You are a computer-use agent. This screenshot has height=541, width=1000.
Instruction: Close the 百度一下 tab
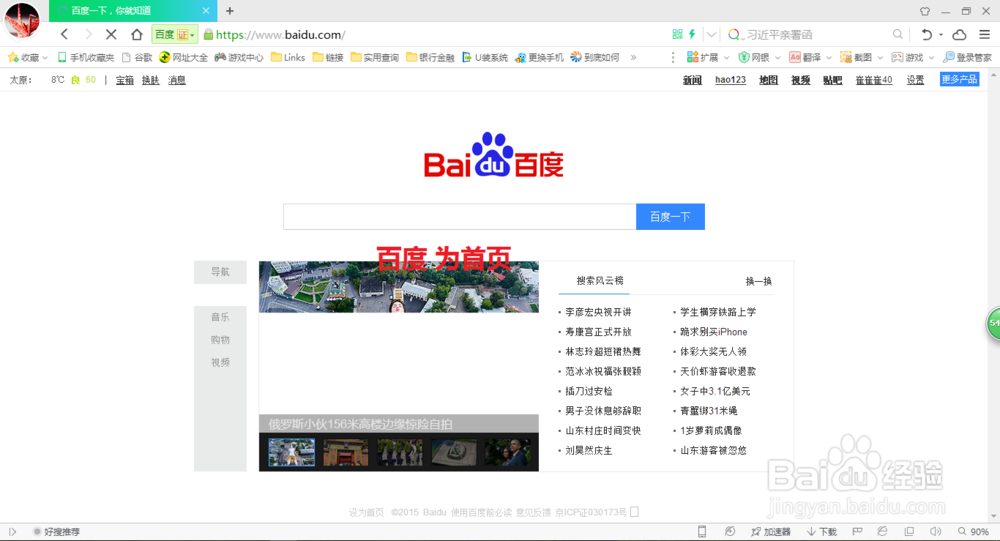coord(206,11)
